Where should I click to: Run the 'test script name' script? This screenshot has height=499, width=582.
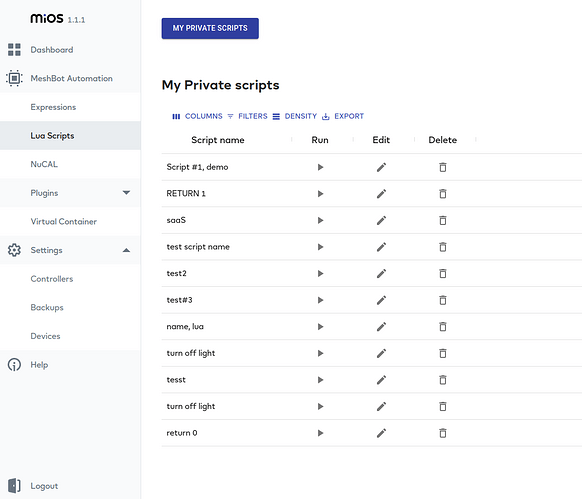(320, 247)
